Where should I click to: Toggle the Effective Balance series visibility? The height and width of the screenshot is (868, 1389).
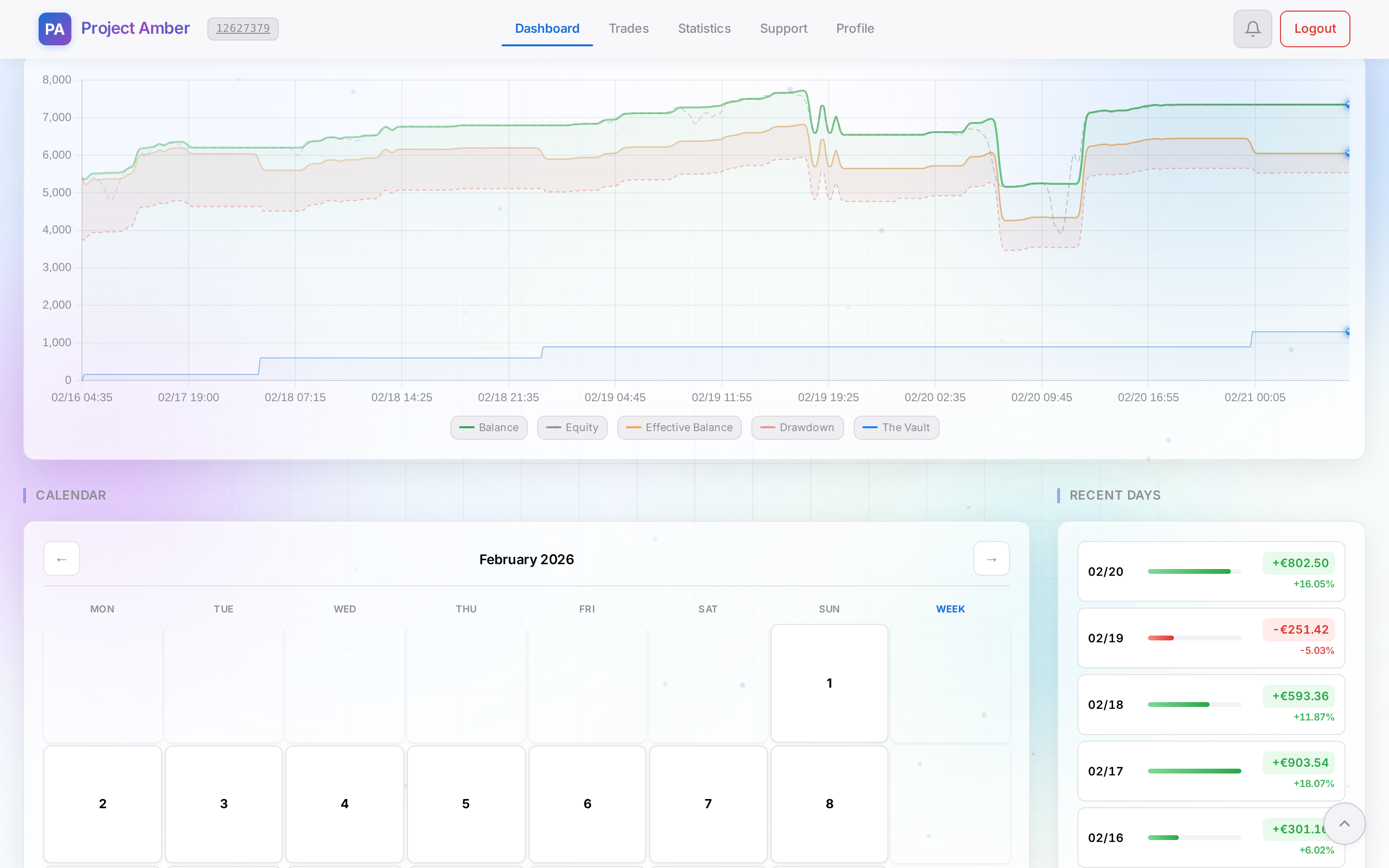coord(679,428)
